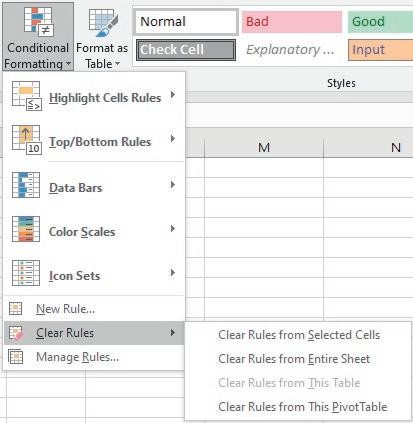
Task: Select the Top/Bottom Rules icon
Action: [x=26, y=140]
